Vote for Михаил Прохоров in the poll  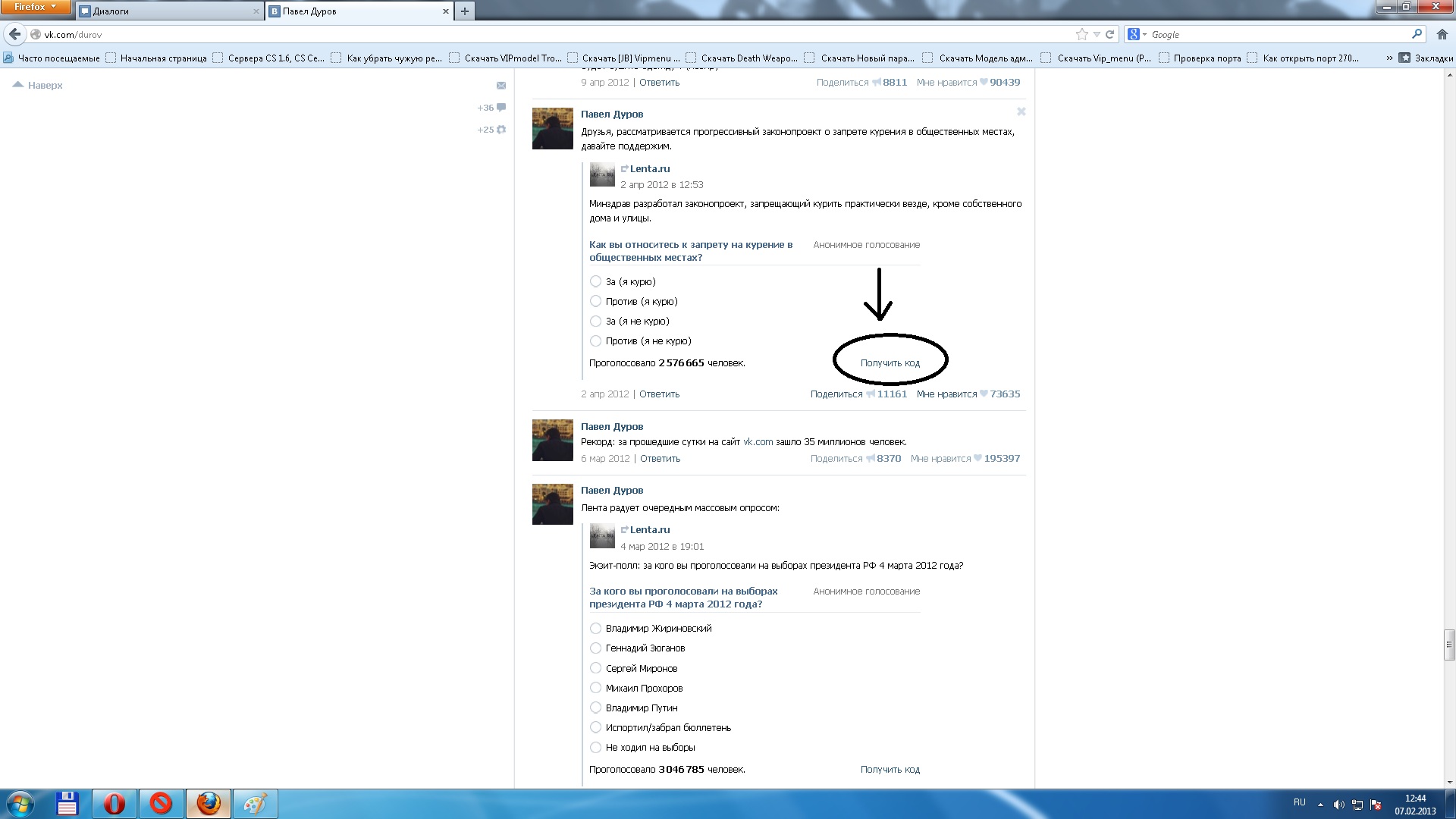595,688
